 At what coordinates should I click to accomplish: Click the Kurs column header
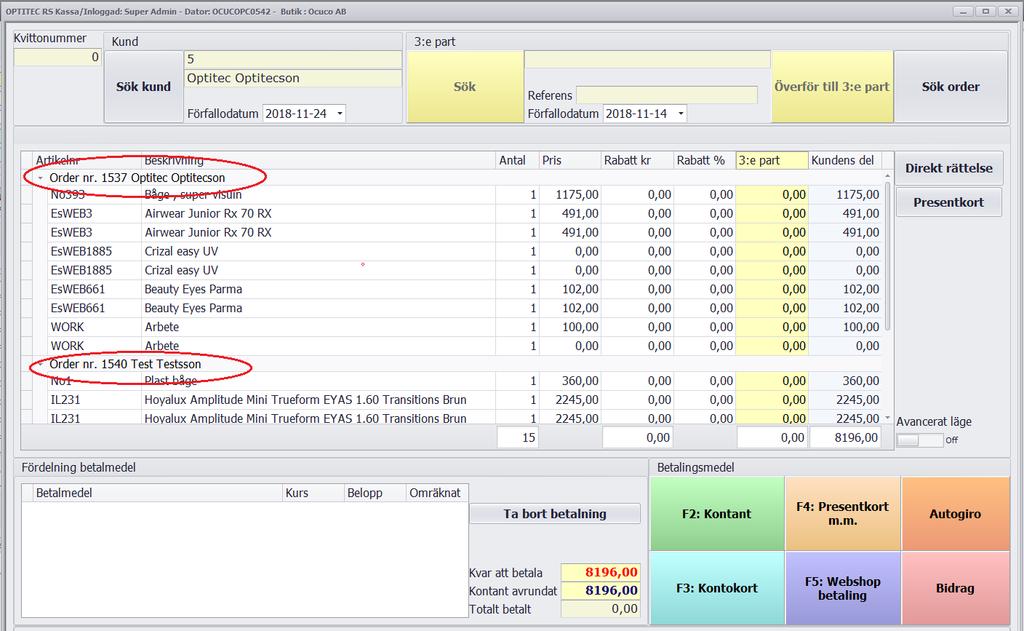tap(313, 493)
